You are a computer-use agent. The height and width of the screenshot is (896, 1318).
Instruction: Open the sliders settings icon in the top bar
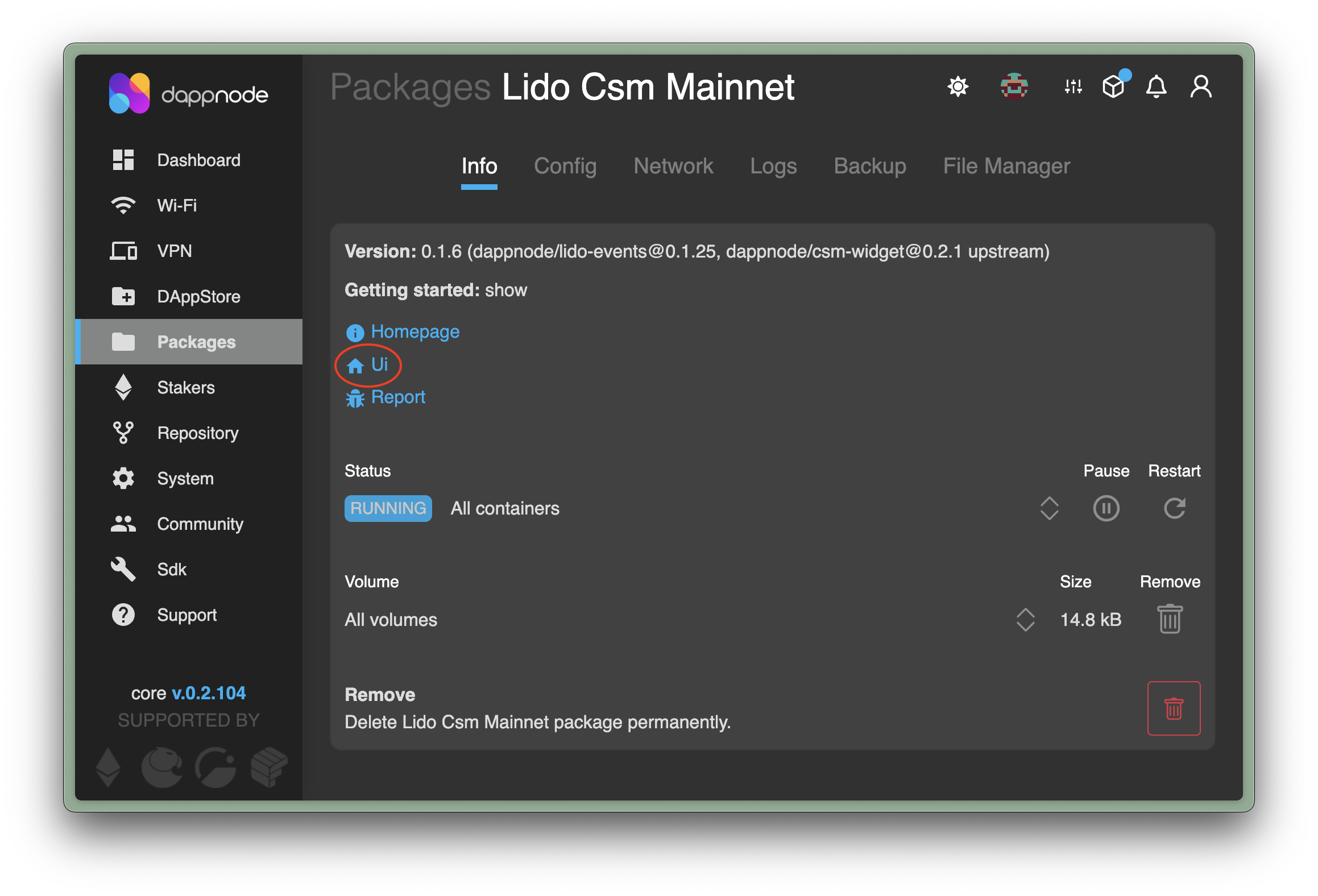point(1073,86)
